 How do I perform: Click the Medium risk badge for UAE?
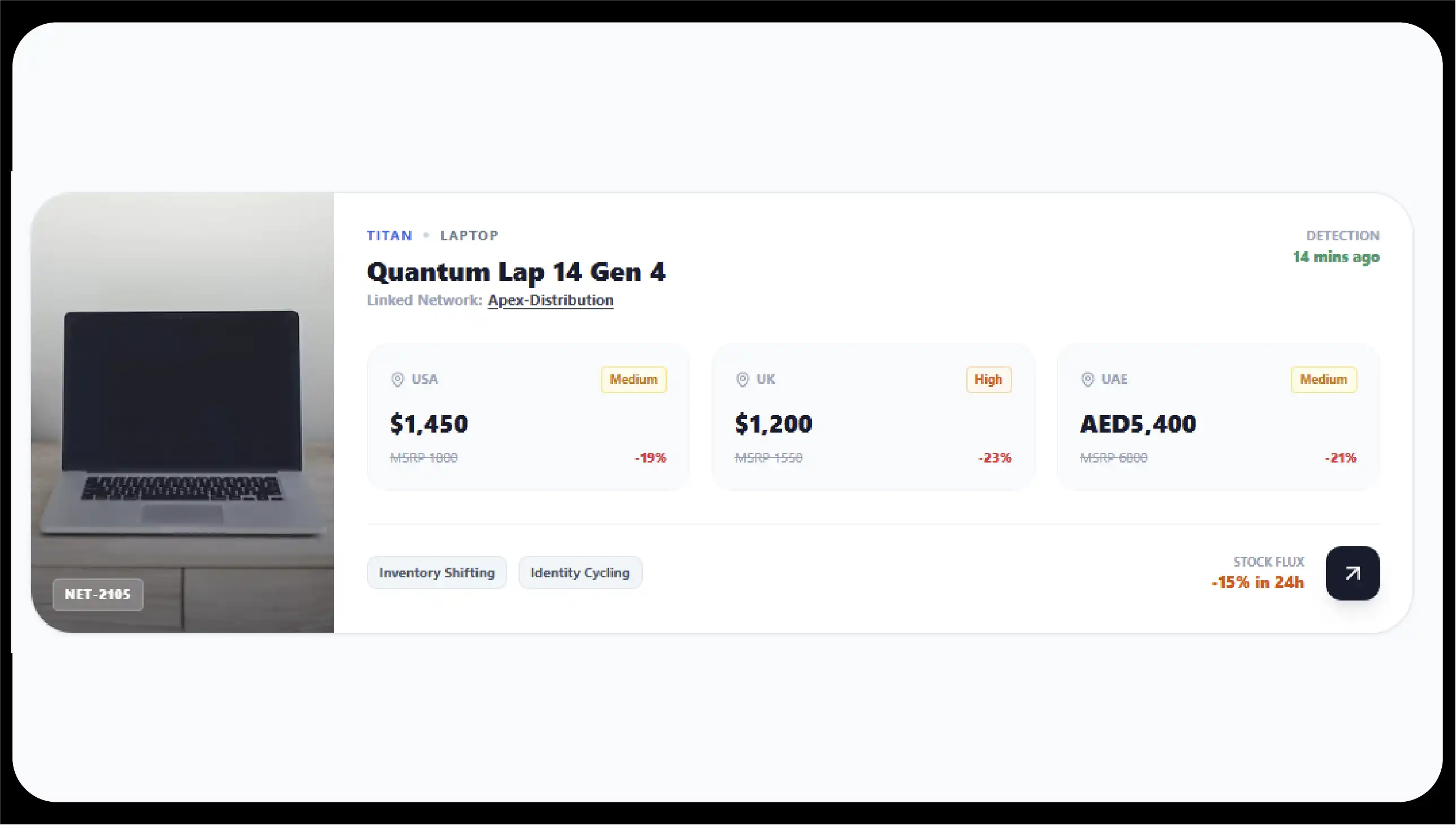[1323, 379]
